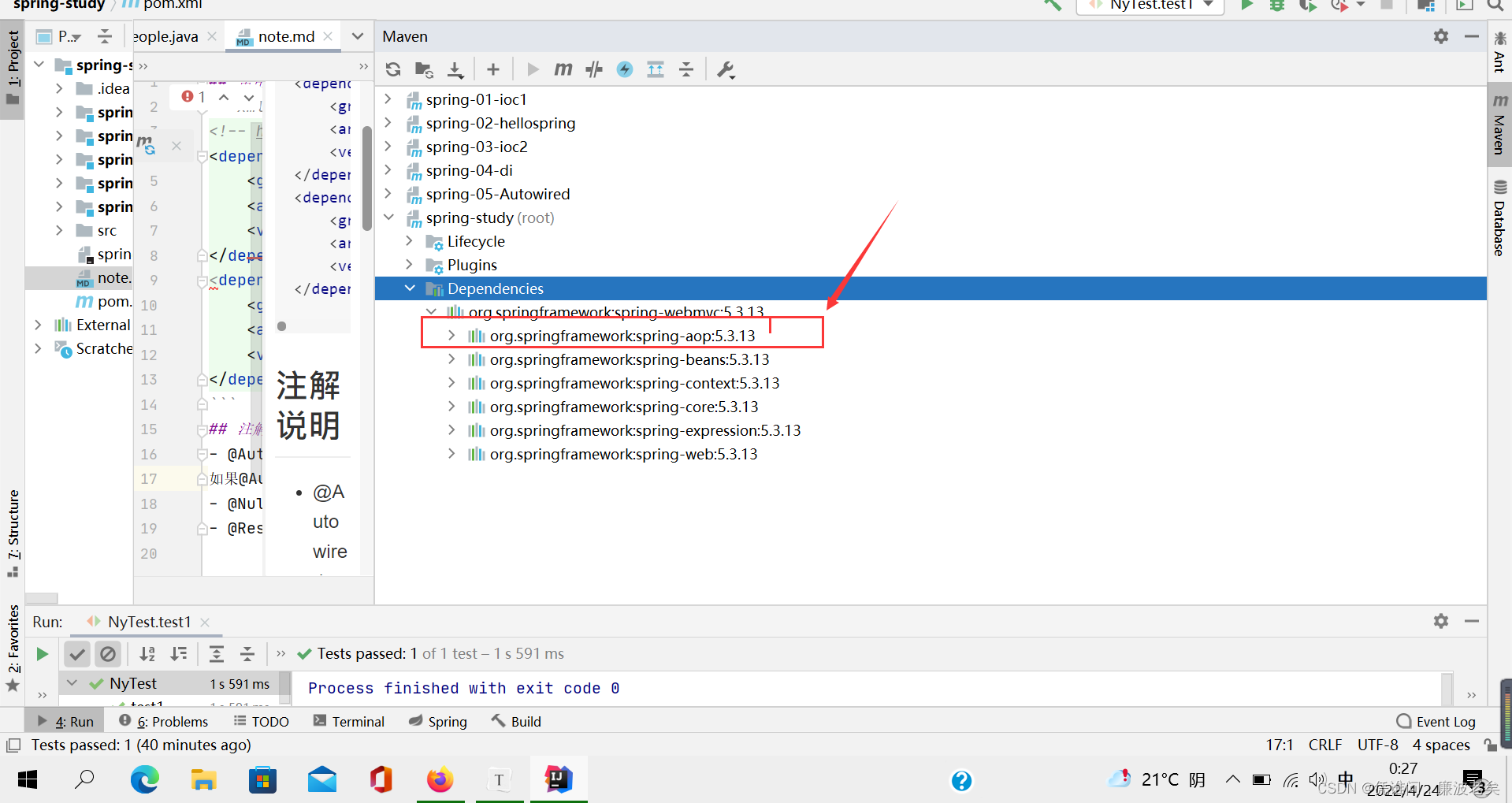The width and height of the screenshot is (1512, 803).
Task: Toggle show passed tests checkmark
Action: 77,654
